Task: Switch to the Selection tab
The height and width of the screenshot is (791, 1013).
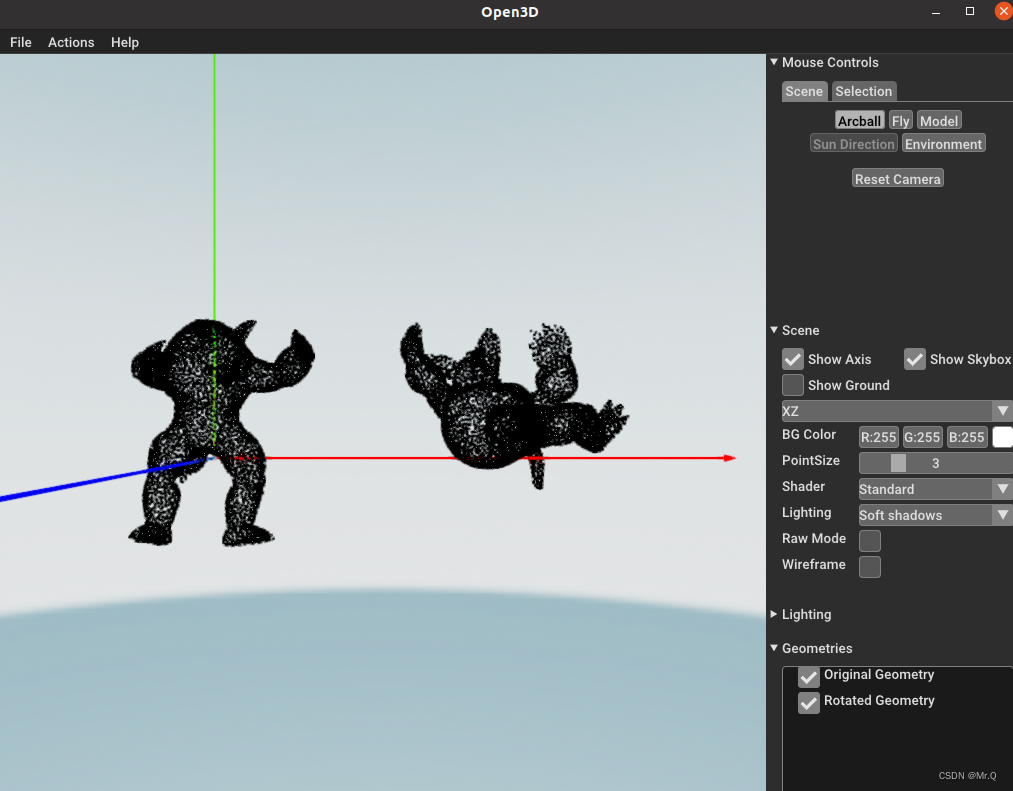Action: [863, 91]
